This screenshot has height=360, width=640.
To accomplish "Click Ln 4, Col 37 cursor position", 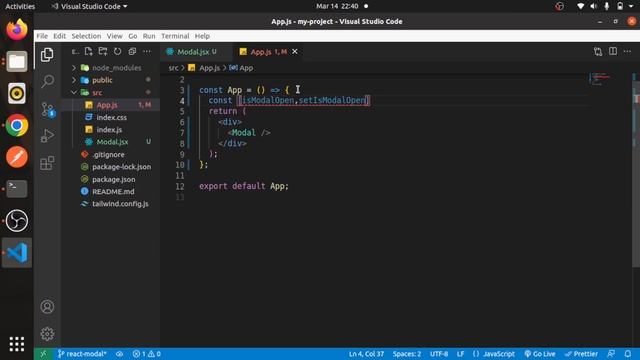I will pos(366,354).
